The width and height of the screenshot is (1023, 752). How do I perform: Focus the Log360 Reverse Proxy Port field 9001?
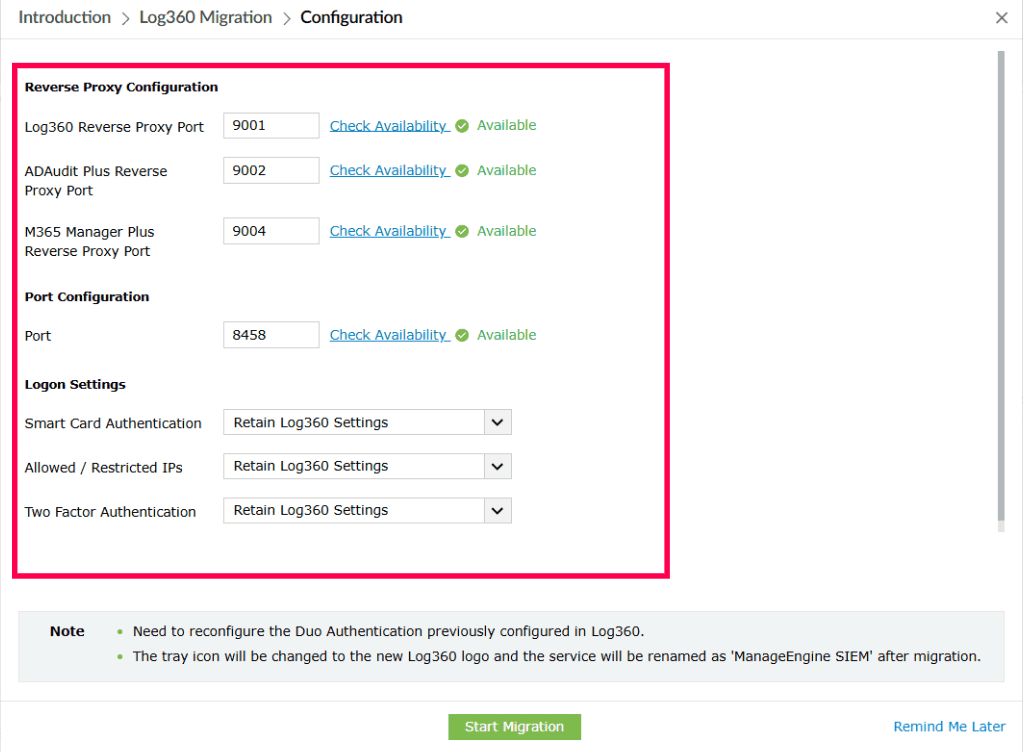pyautogui.click(x=271, y=125)
